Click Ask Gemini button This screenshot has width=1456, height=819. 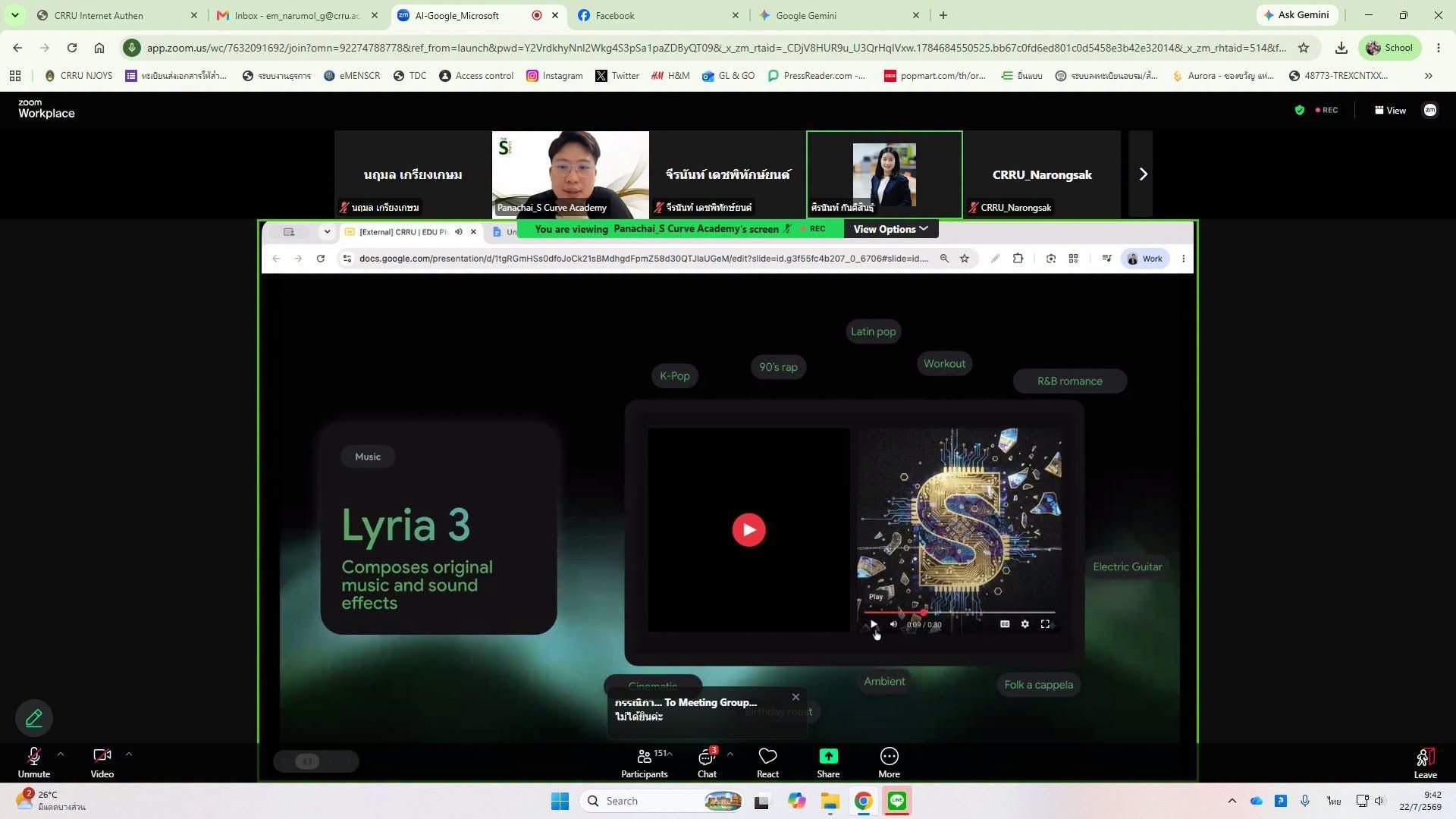point(1296,15)
